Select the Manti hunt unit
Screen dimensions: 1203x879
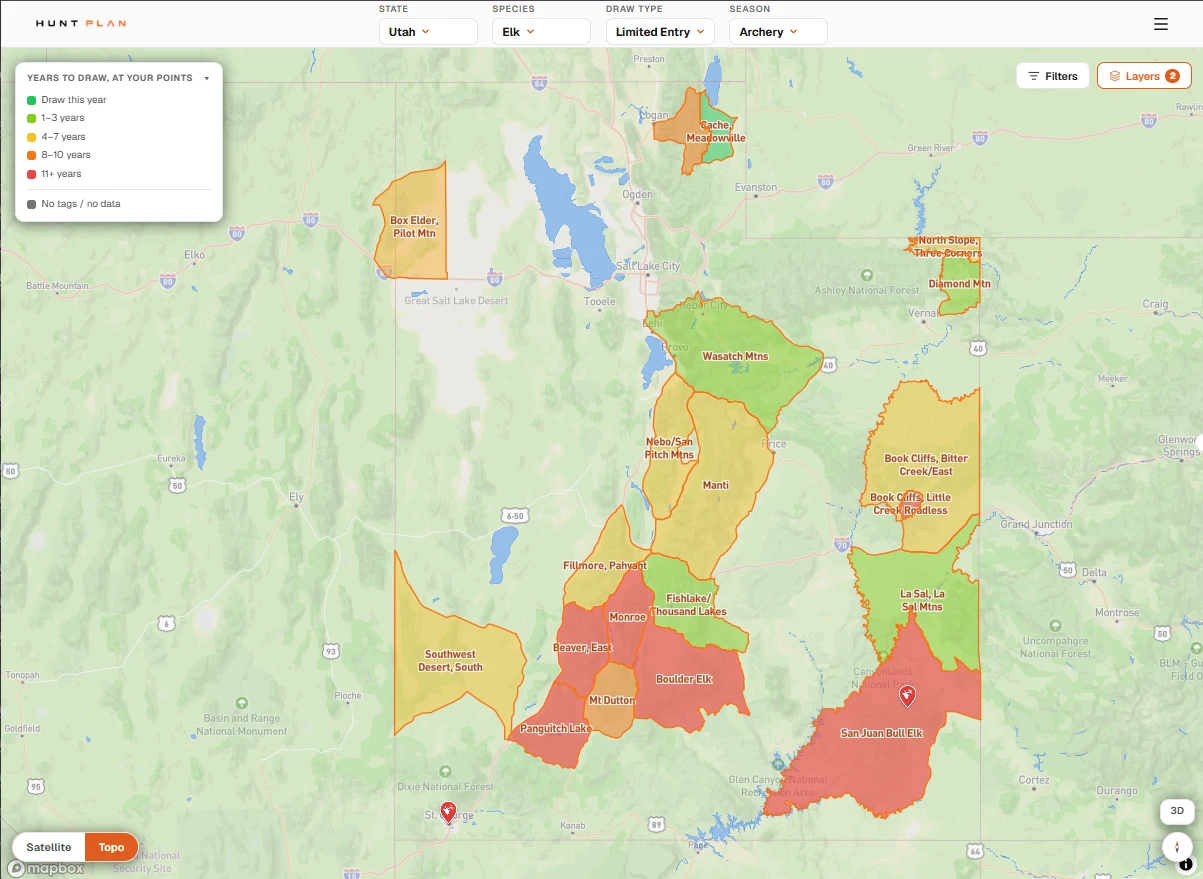pyautogui.click(x=716, y=485)
